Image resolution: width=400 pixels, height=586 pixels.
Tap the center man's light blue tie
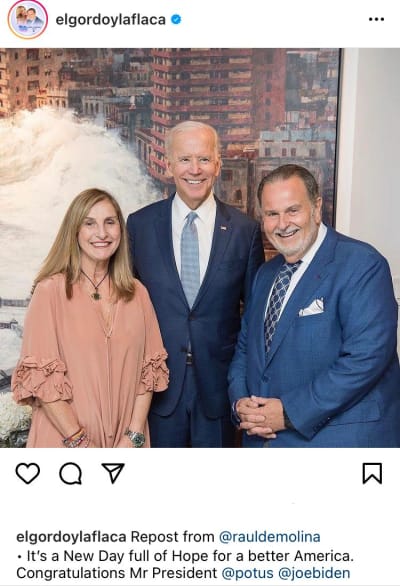[x=191, y=258]
